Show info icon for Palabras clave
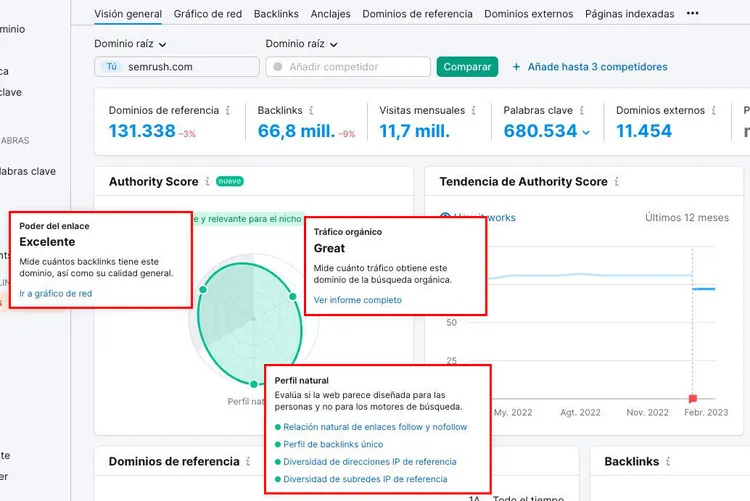Viewport: 750px width, 501px height. point(582,110)
